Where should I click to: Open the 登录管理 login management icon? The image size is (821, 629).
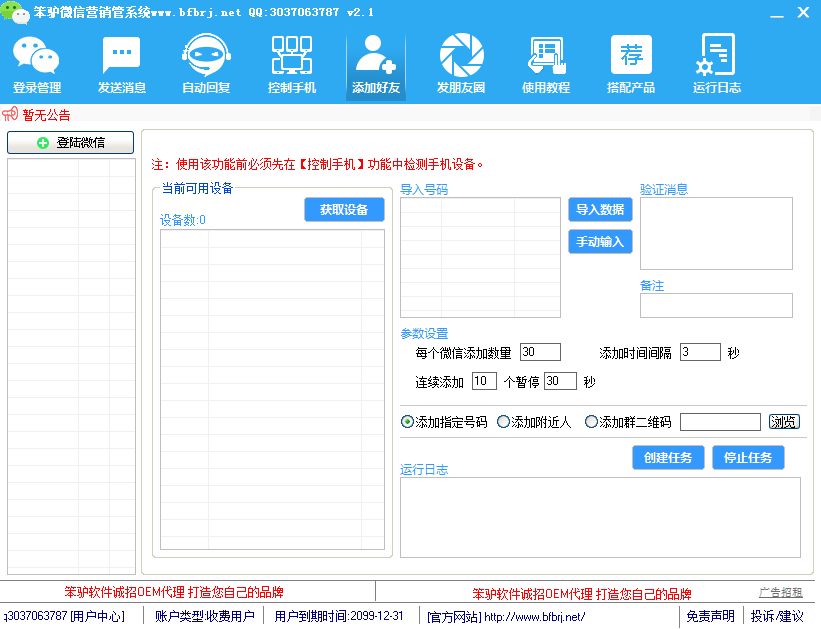[37, 65]
